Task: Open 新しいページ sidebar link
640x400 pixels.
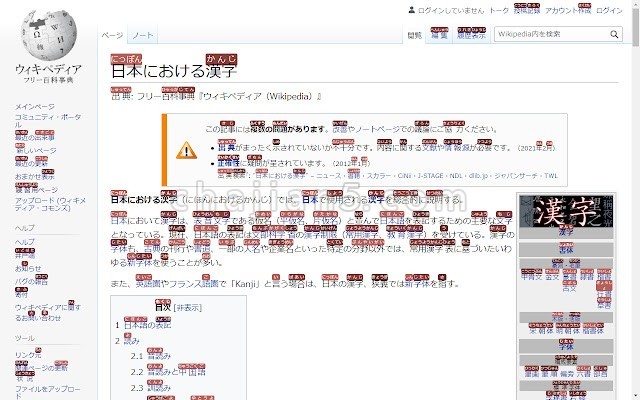Action: (36, 150)
